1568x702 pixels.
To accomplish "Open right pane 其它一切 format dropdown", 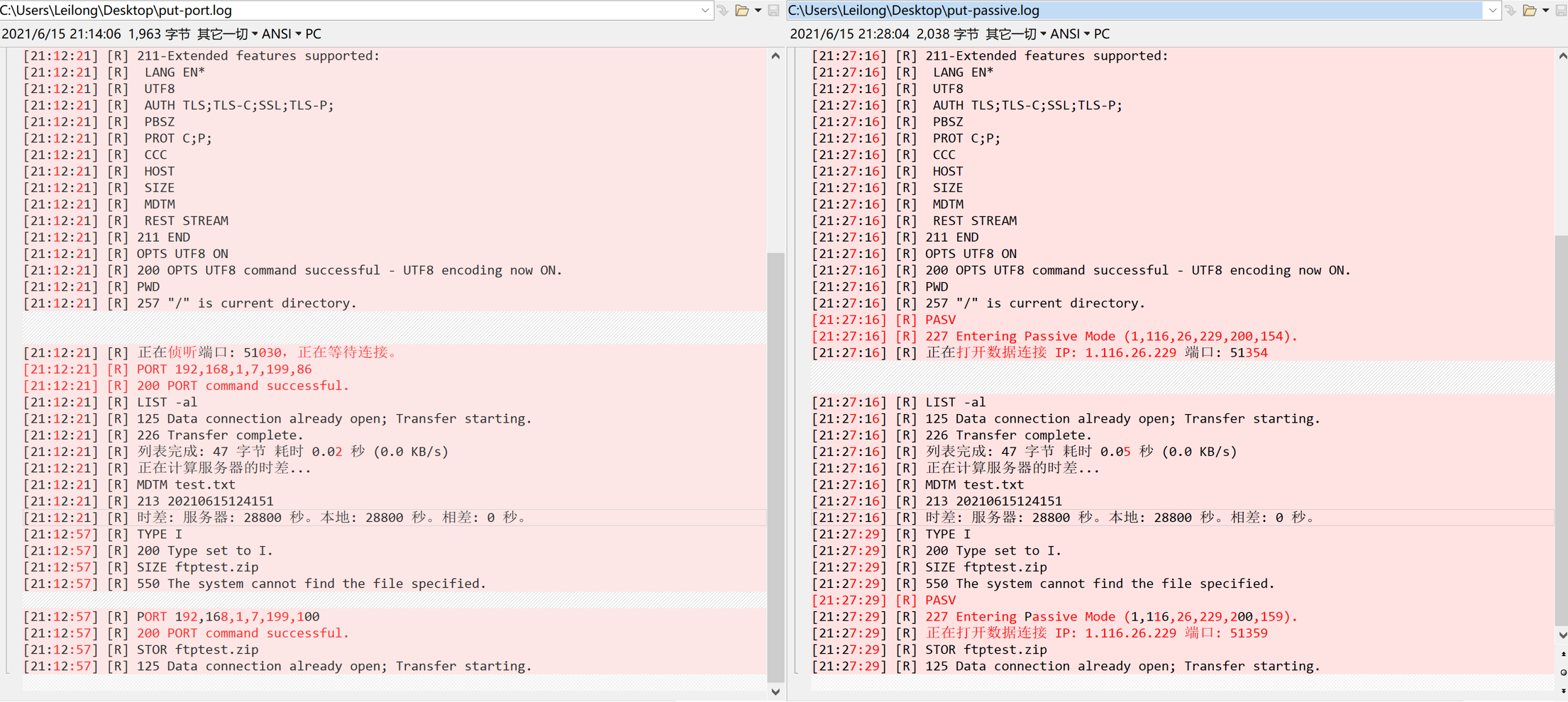I will pos(1015,34).
